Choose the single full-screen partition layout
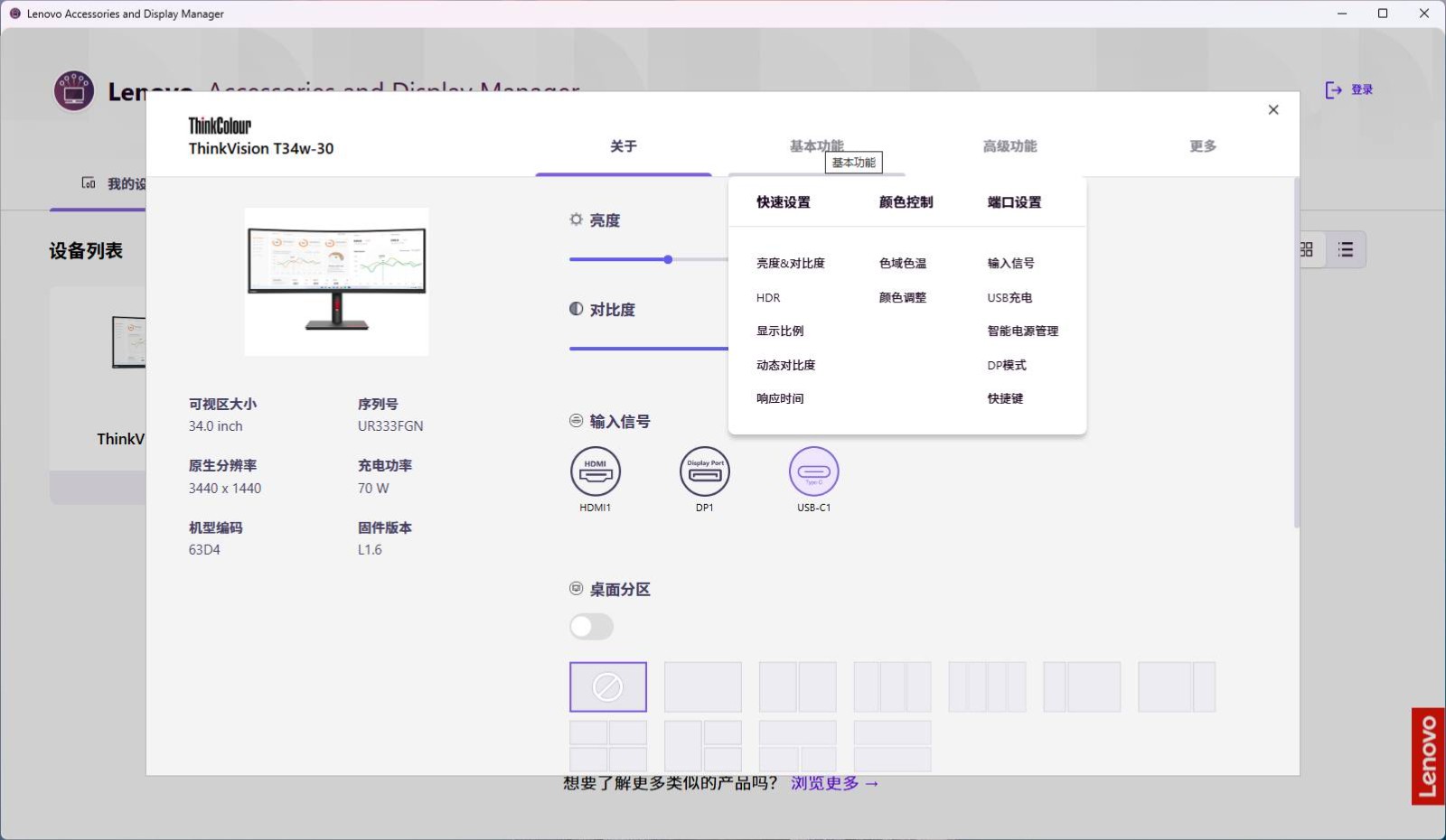Image resolution: width=1446 pixels, height=840 pixels. pos(703,687)
